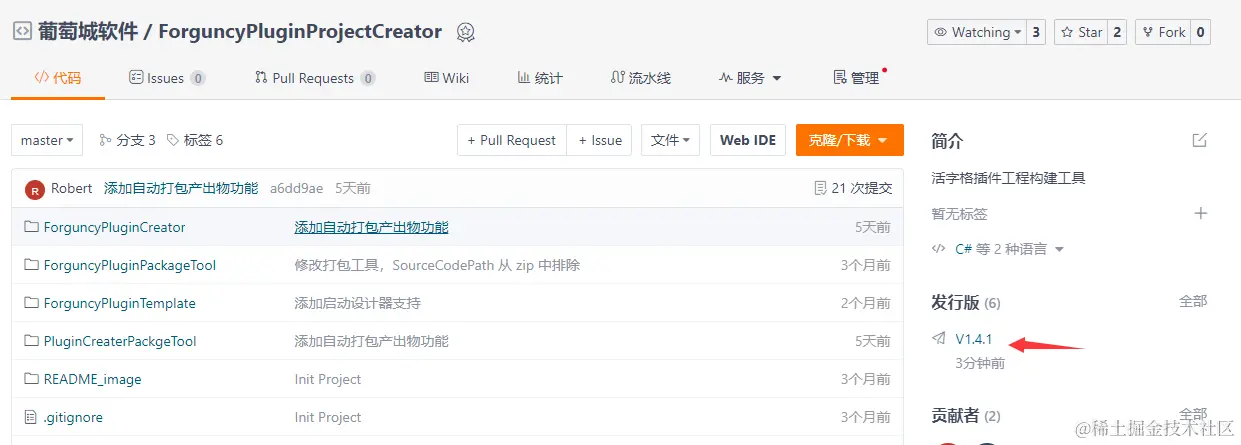The height and width of the screenshot is (445, 1241).
Task: Open the ForguncyPluginTemplate folder
Action: 120,303
